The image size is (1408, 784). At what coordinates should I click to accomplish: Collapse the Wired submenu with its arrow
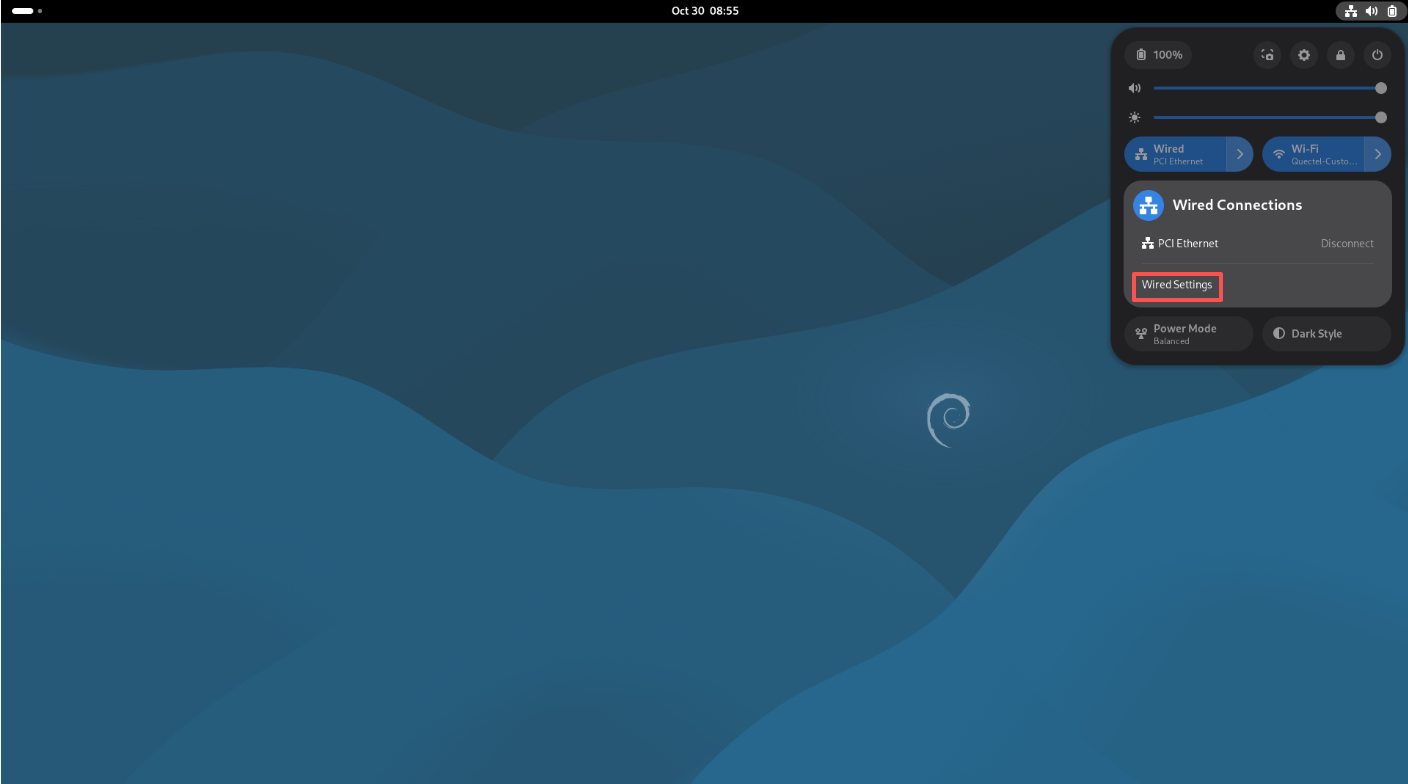[1240, 154]
